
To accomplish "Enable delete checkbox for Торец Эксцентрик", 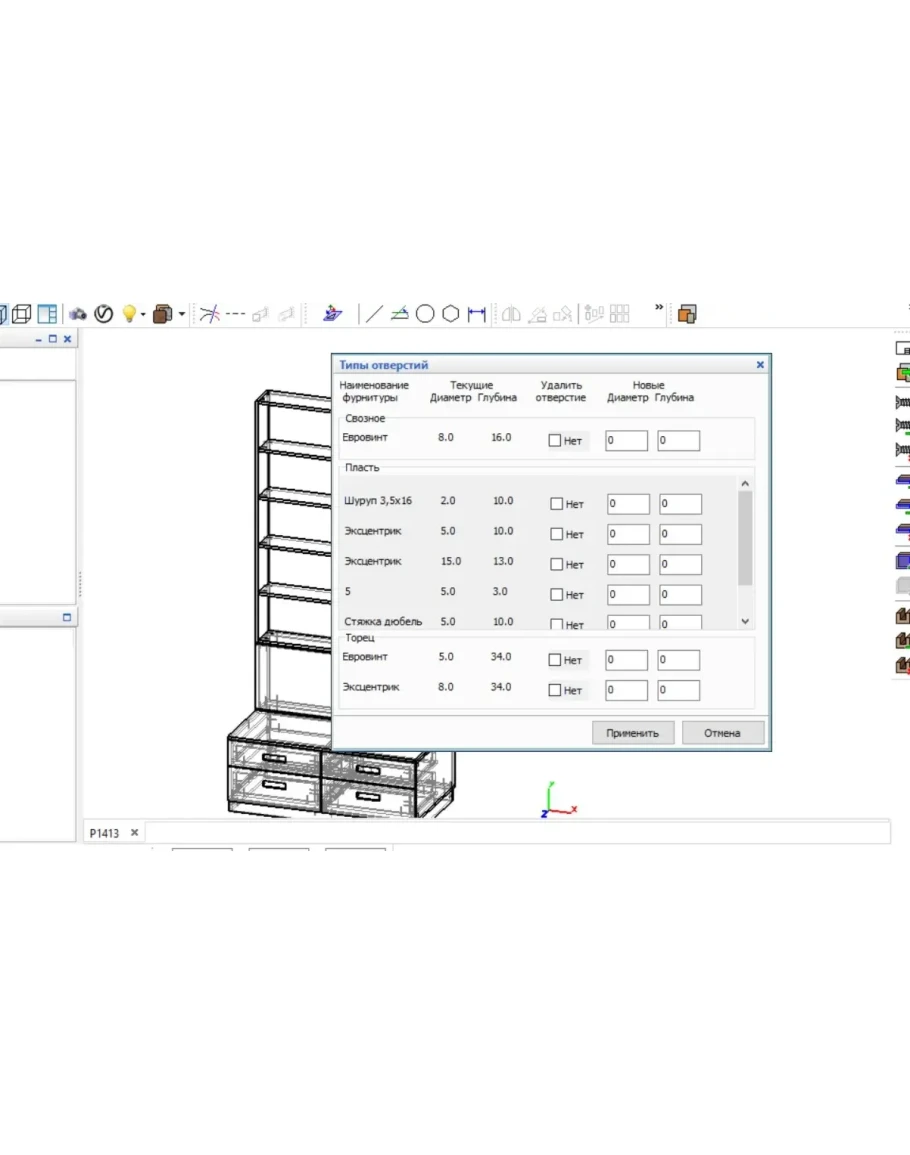I will tap(555, 690).
